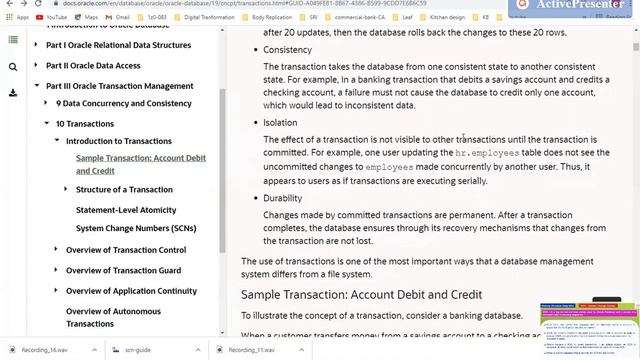Screen dimensions: 640x360
Task: Collapse Introduction to Transactions node
Action: 57,140
